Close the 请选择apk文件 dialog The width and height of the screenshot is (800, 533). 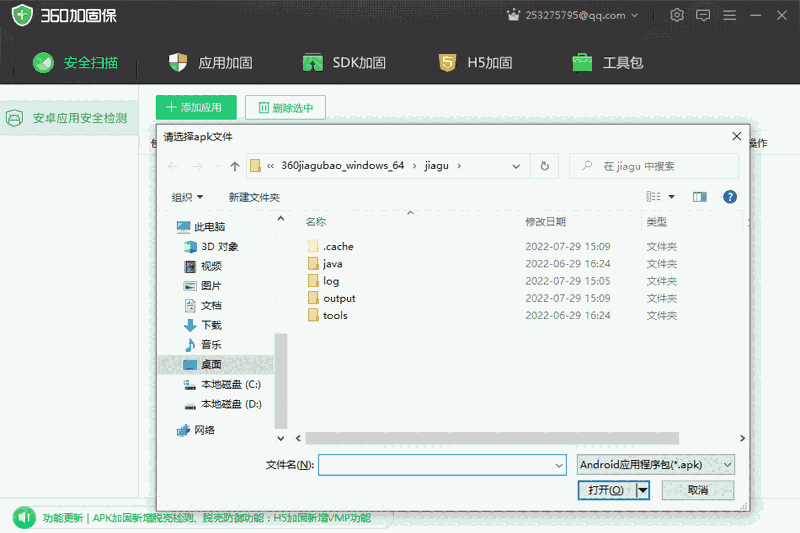pos(736,136)
